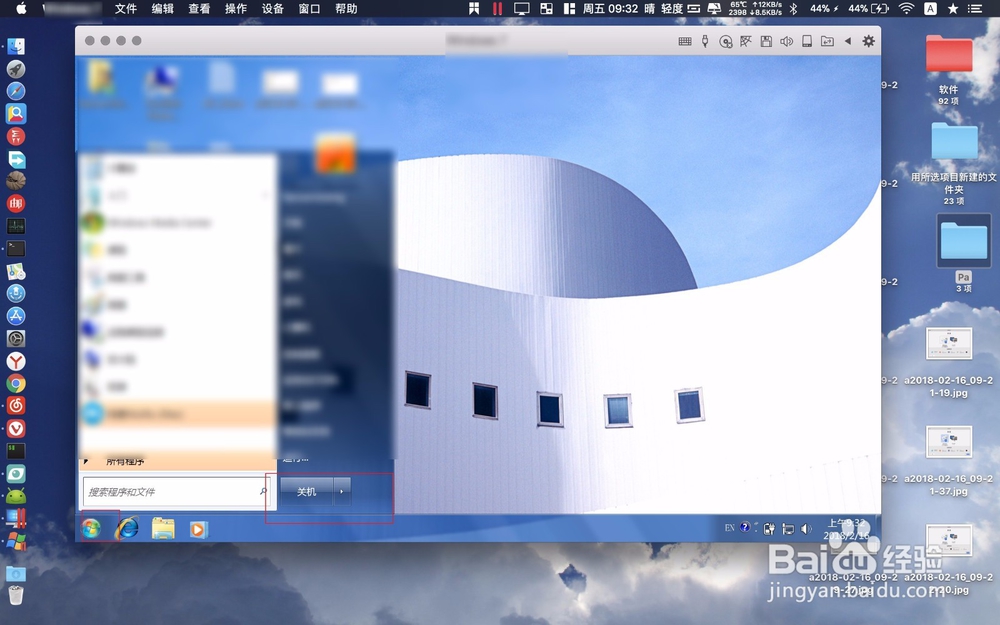Launch Internet Explorer from the Windows taskbar
This screenshot has width=1000, height=625.
(127, 529)
